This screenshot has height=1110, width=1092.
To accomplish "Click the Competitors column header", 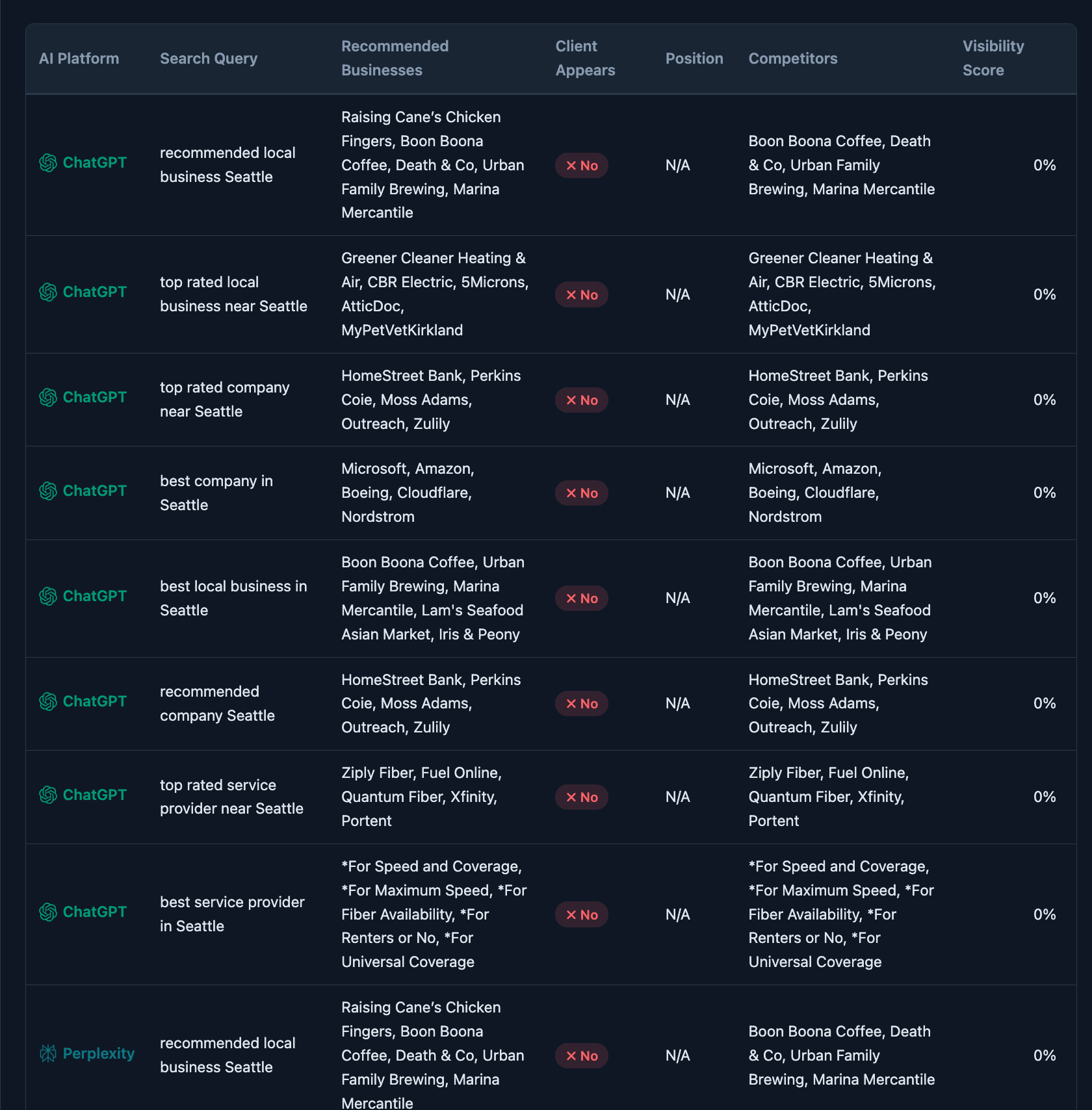I will 792,58.
